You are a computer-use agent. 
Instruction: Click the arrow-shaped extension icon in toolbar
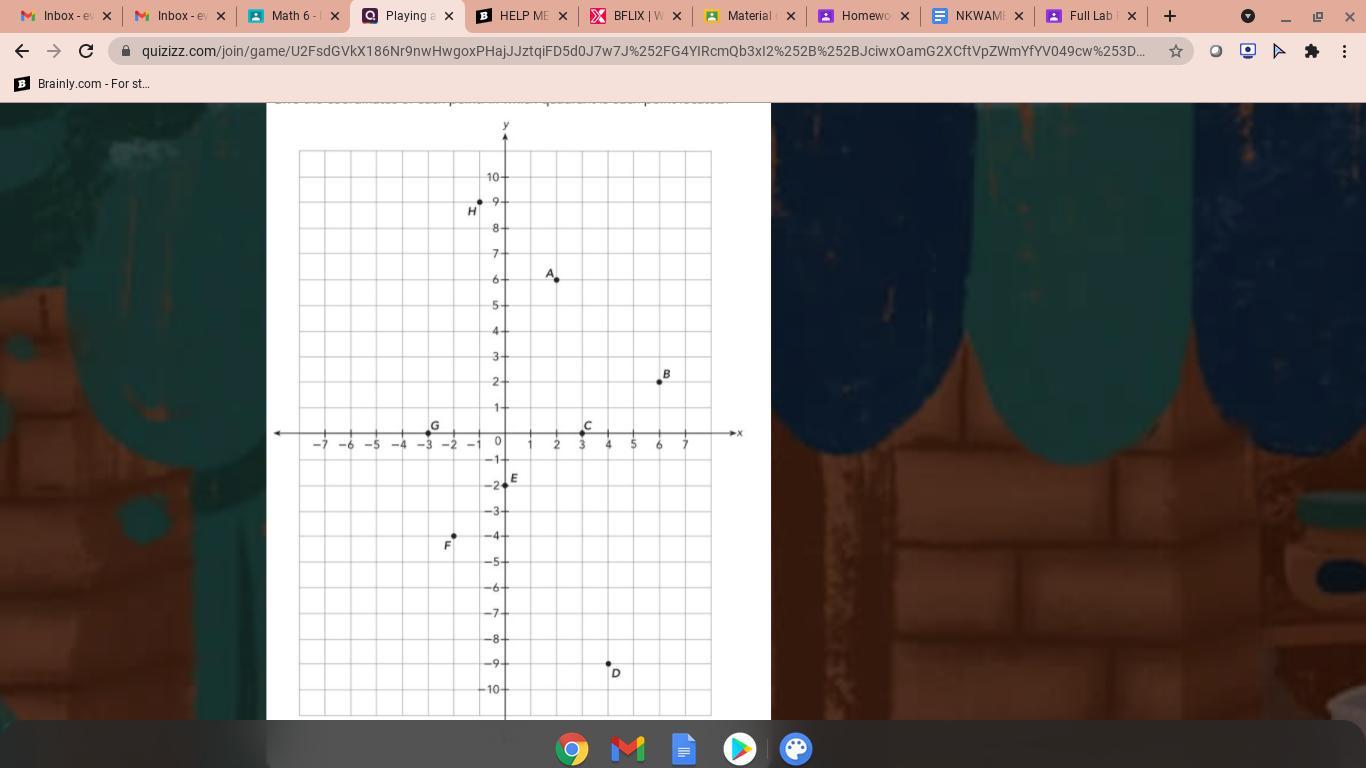pos(1280,51)
